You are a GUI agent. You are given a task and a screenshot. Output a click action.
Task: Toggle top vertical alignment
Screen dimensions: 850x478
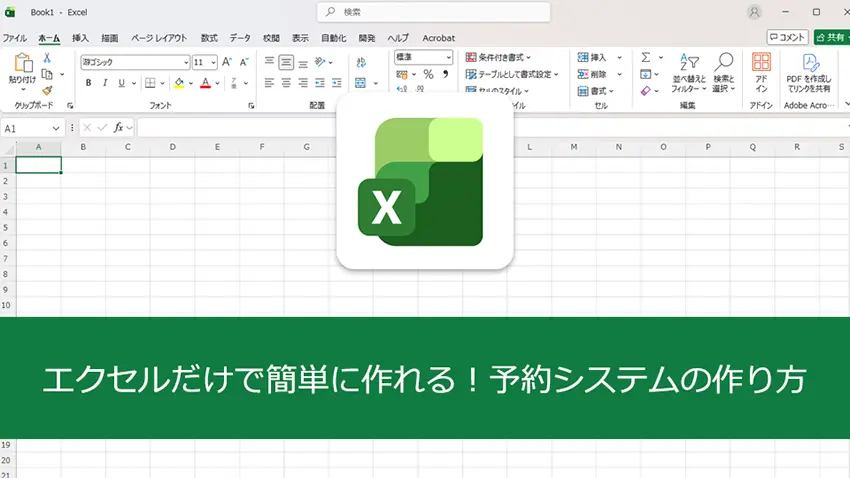pyautogui.click(x=269, y=62)
